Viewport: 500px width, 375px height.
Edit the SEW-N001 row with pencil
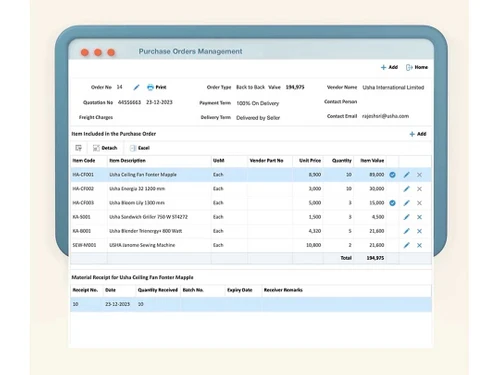[406, 245]
